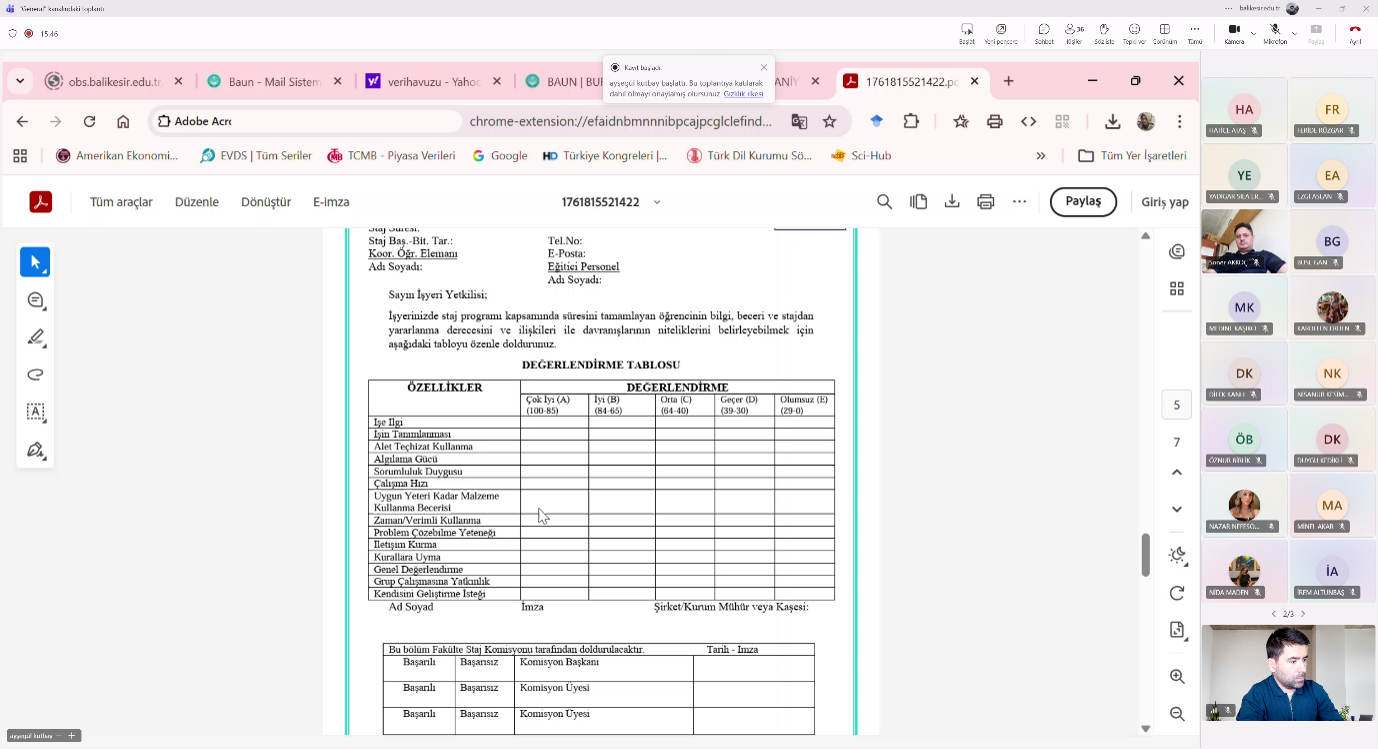Image resolution: width=1378 pixels, height=749 pixels.
Task: Open the Dönüştür menu
Action: click(266, 202)
